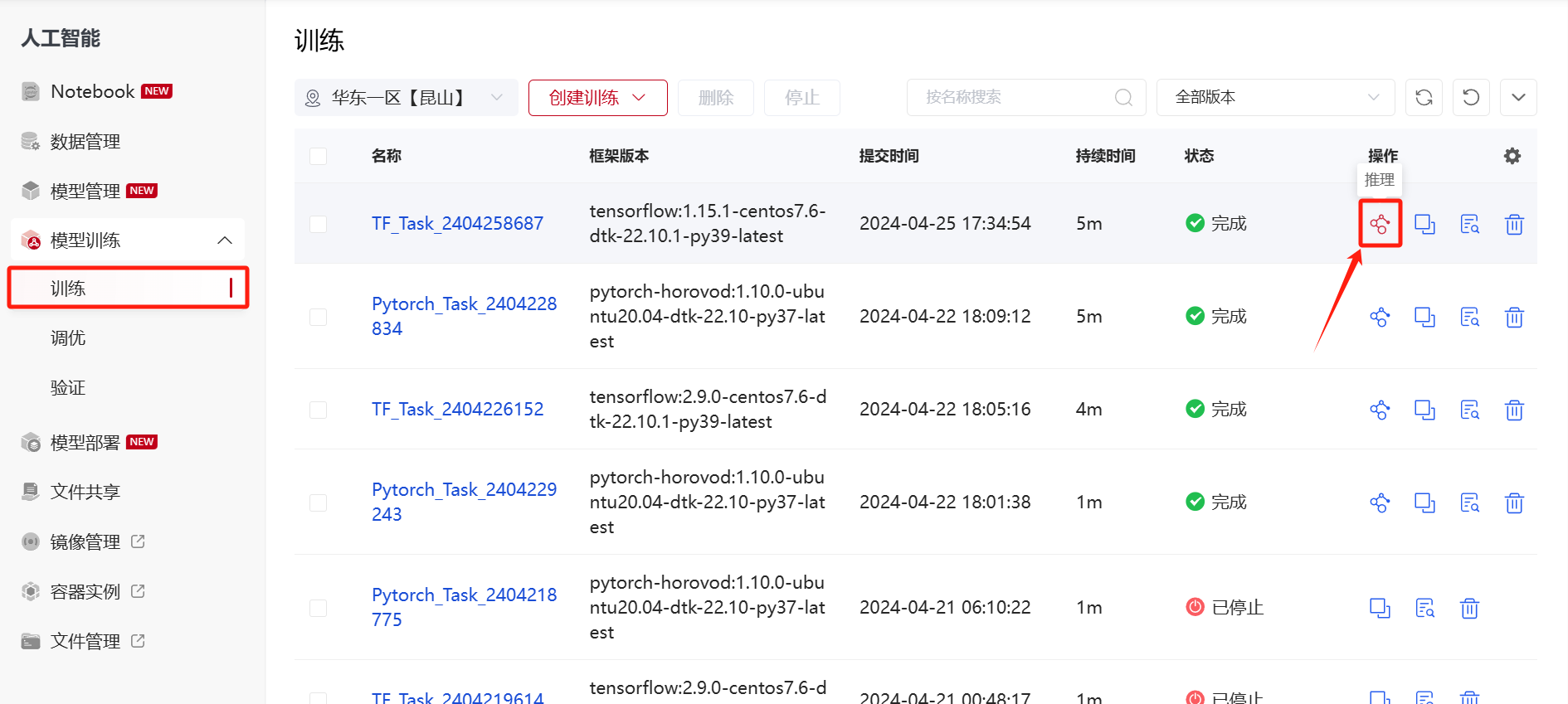Select the checkbox for Pytorch_Task_2404218775
Viewport: 1568px width, 704px height.
pyautogui.click(x=318, y=608)
